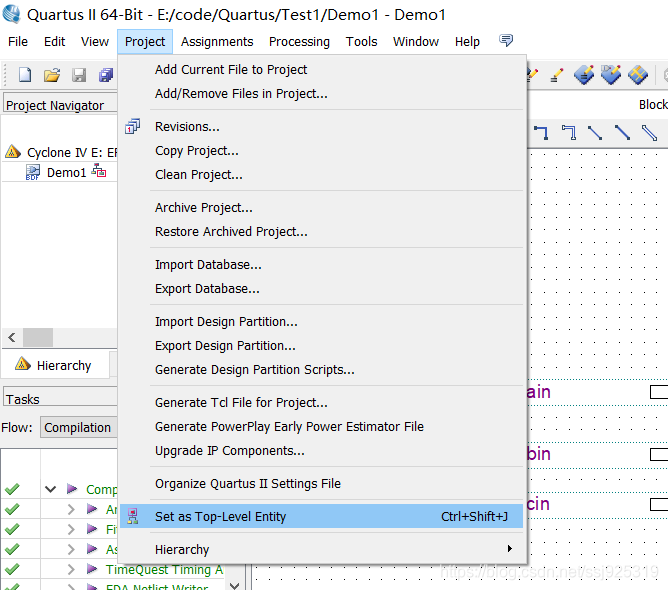Click the Quartus II title bar logo
Screen dimensions: 668x590
coord(12,14)
